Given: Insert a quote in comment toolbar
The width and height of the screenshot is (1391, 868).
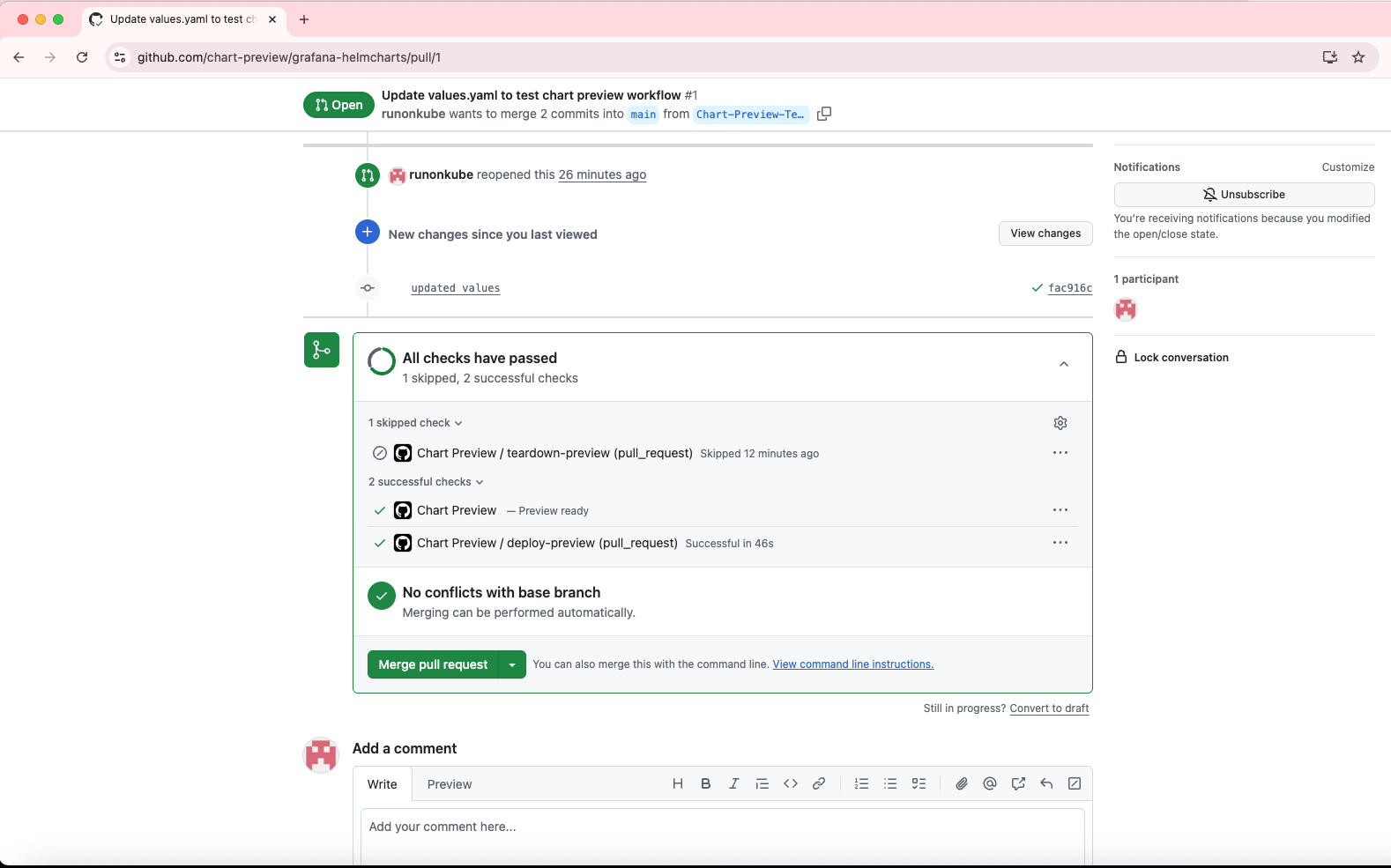Looking at the screenshot, I should [x=762, y=783].
